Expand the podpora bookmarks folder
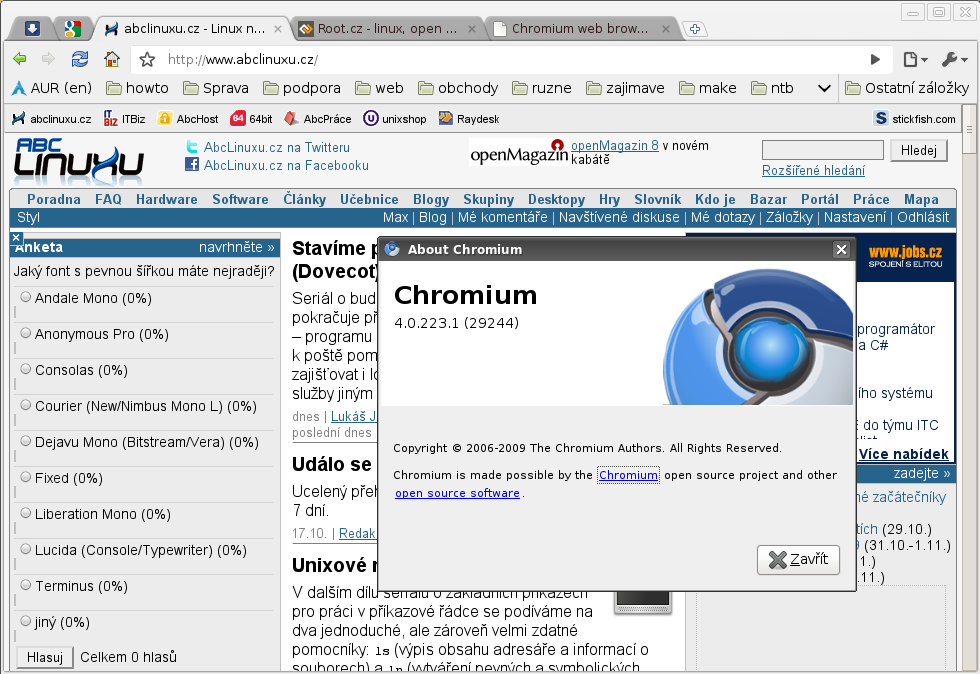 pos(302,88)
